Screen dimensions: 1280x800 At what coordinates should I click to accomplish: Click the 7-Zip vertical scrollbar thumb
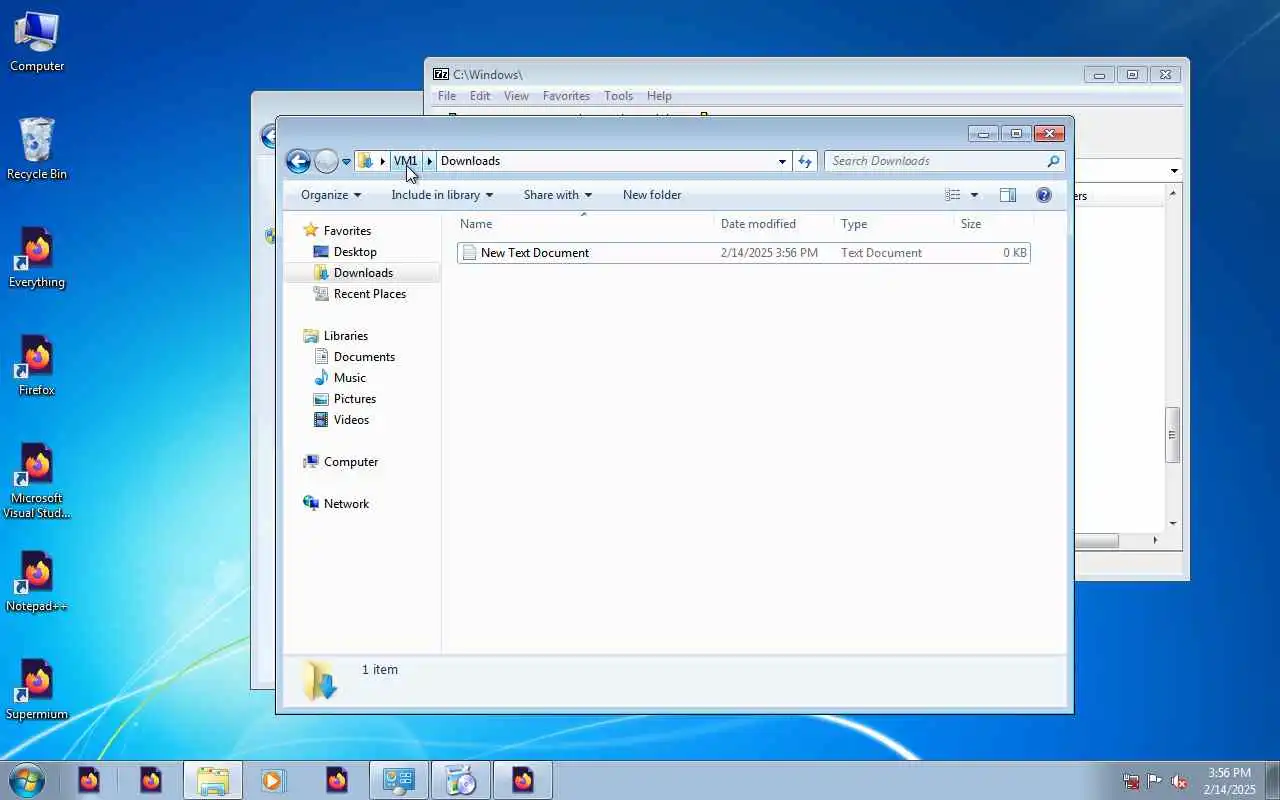pos(1173,435)
